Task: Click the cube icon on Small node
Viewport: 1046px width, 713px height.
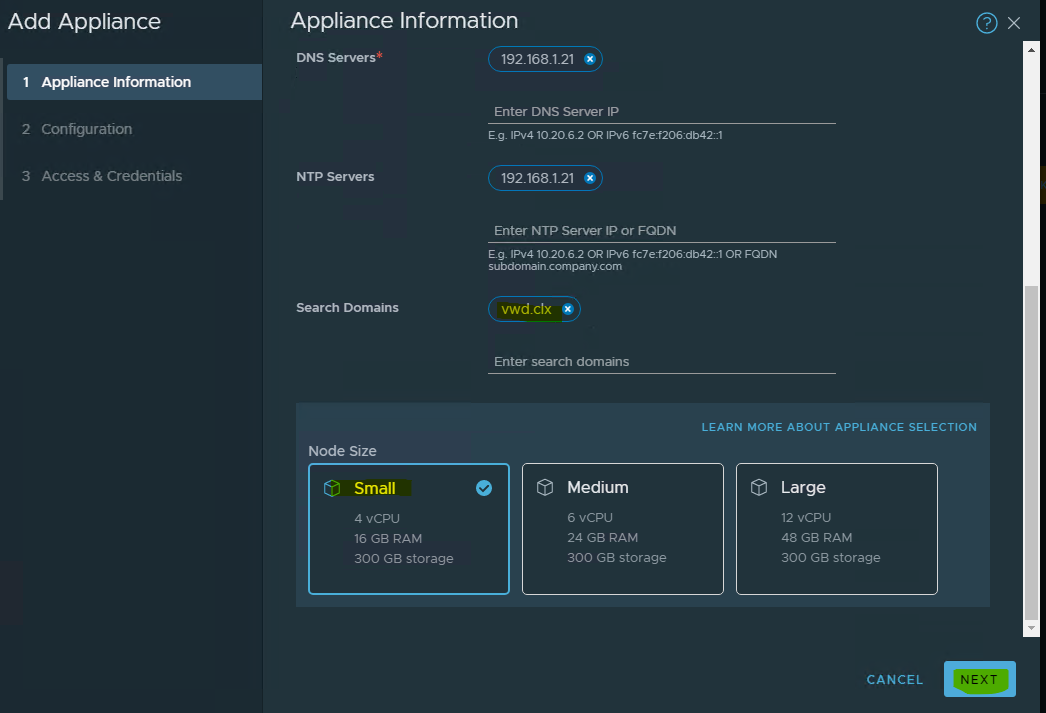Action: tap(332, 488)
